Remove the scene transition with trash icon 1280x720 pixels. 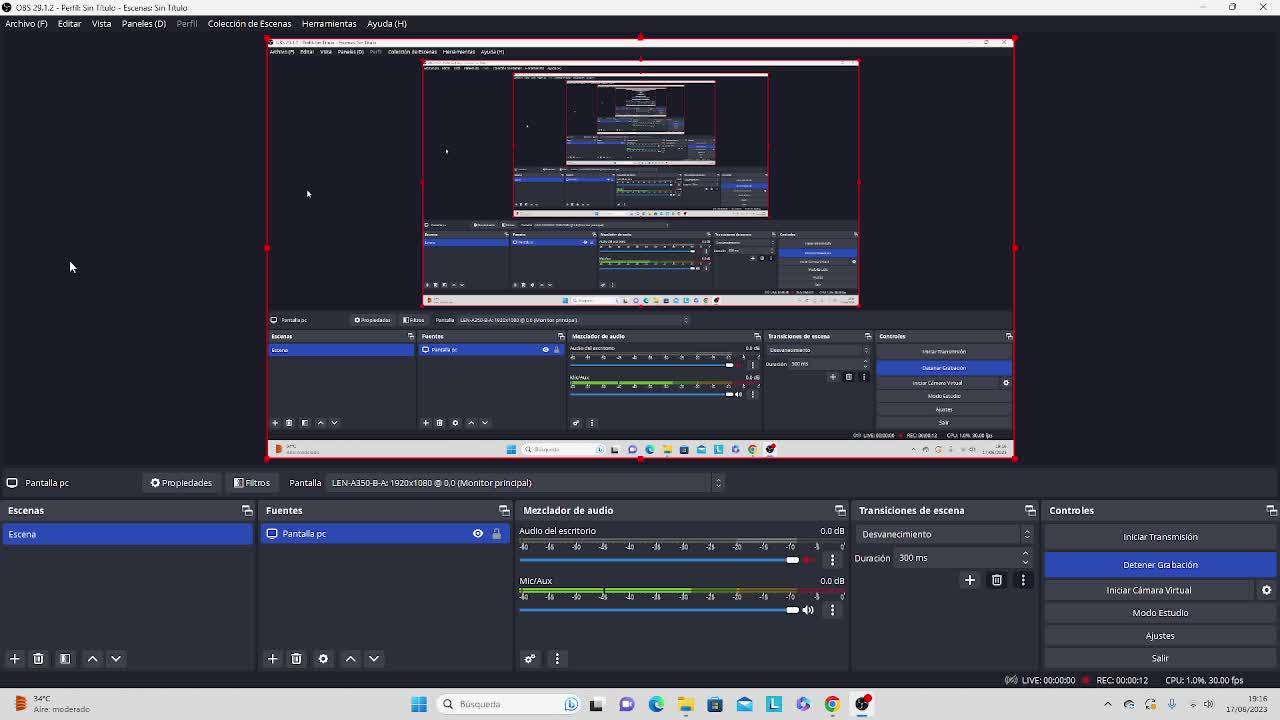point(996,580)
